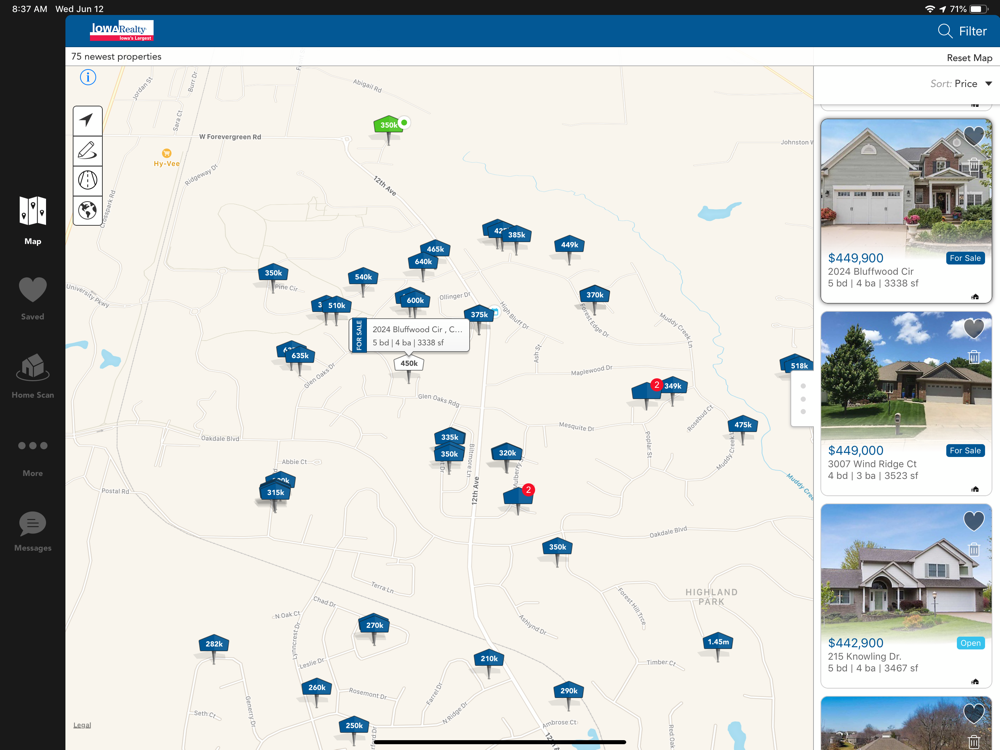1000x750 pixels.
Task: Open 2024 Bluffwood Cir listing photo
Action: (x=906, y=184)
